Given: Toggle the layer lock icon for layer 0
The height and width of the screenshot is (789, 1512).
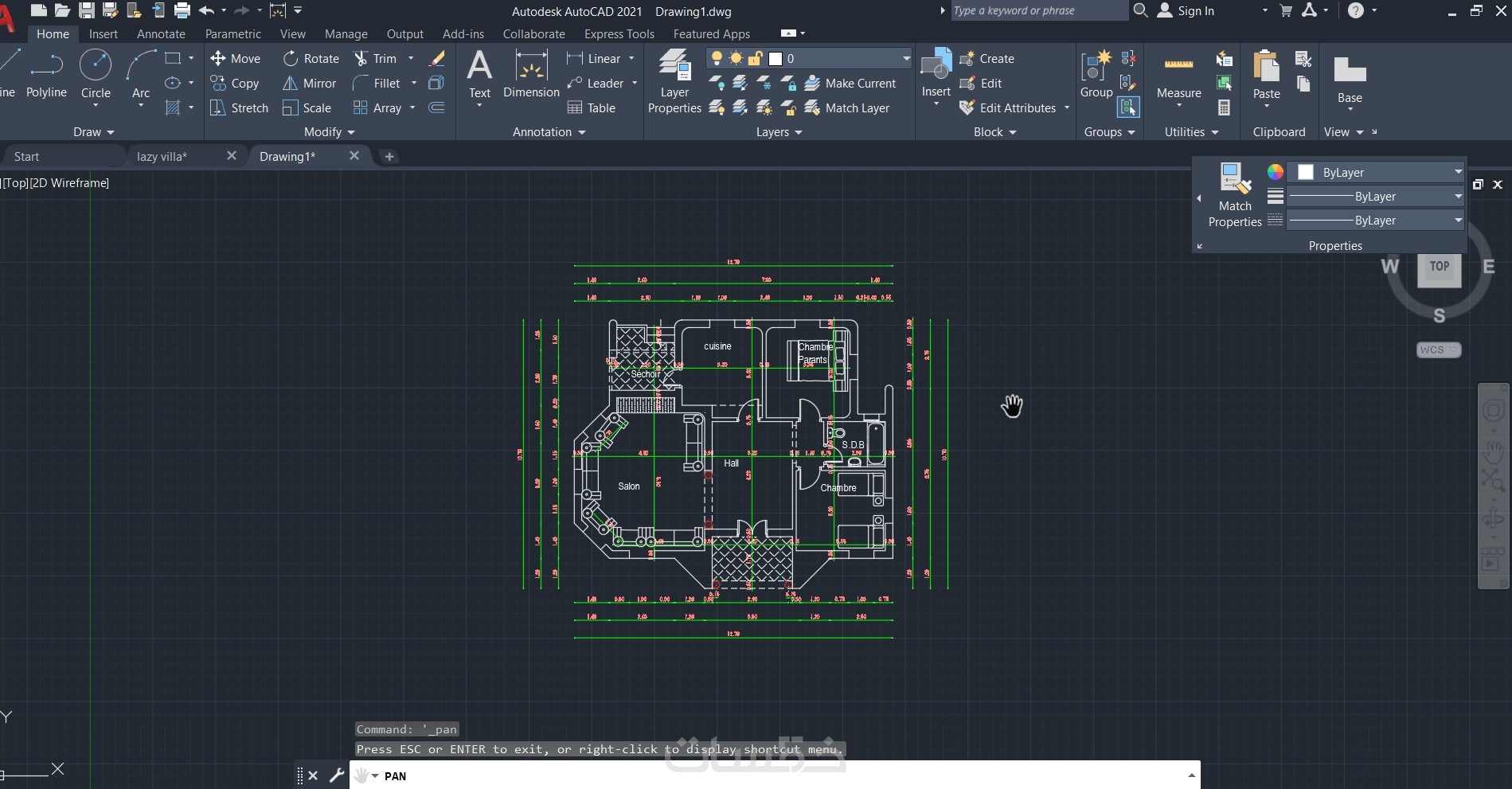Looking at the screenshot, I should point(755,58).
